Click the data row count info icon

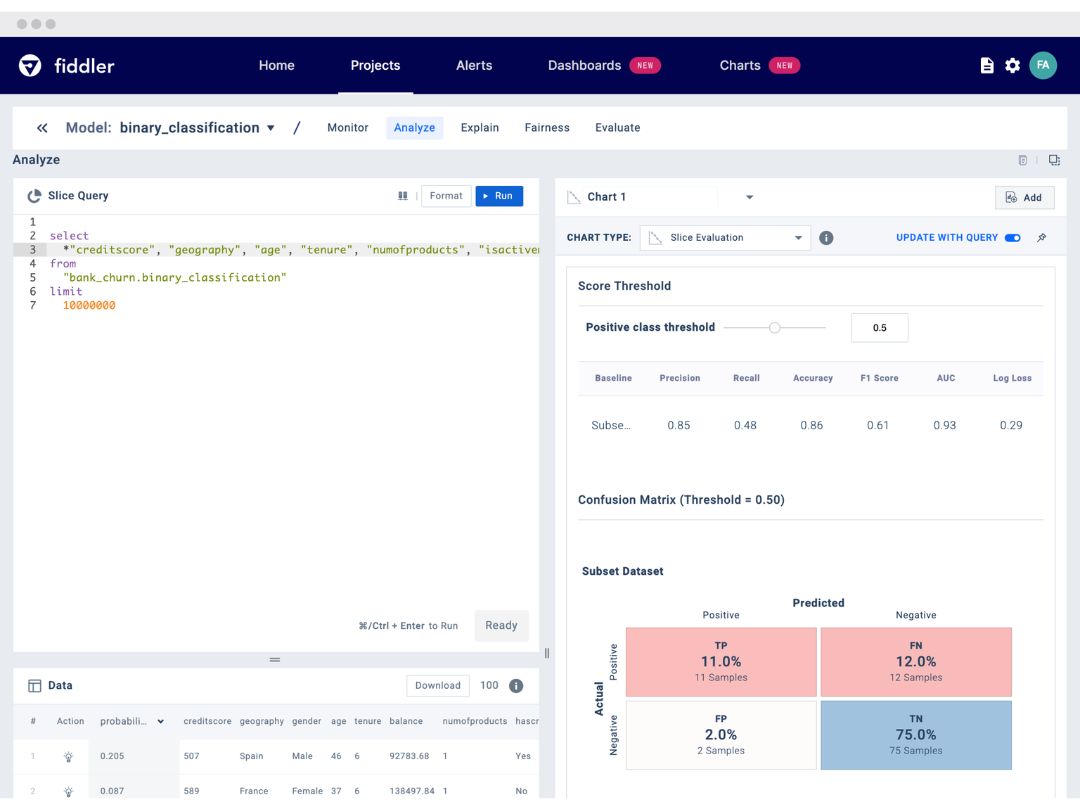tap(516, 685)
